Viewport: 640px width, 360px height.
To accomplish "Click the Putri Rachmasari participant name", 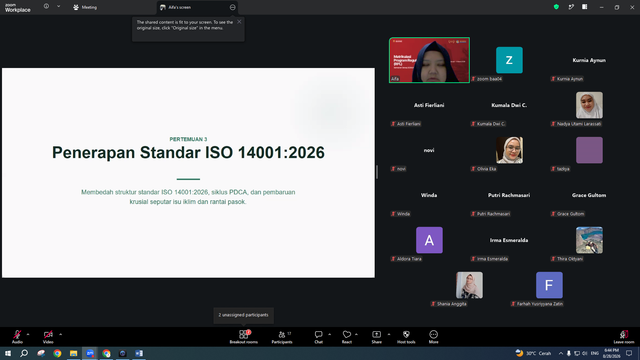I will pos(509,195).
